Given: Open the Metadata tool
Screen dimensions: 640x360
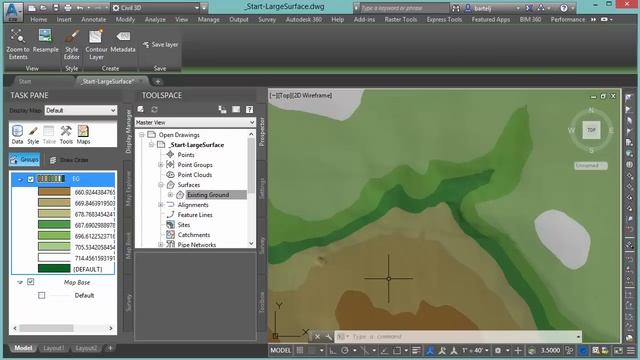Looking at the screenshot, I should coord(123,41).
